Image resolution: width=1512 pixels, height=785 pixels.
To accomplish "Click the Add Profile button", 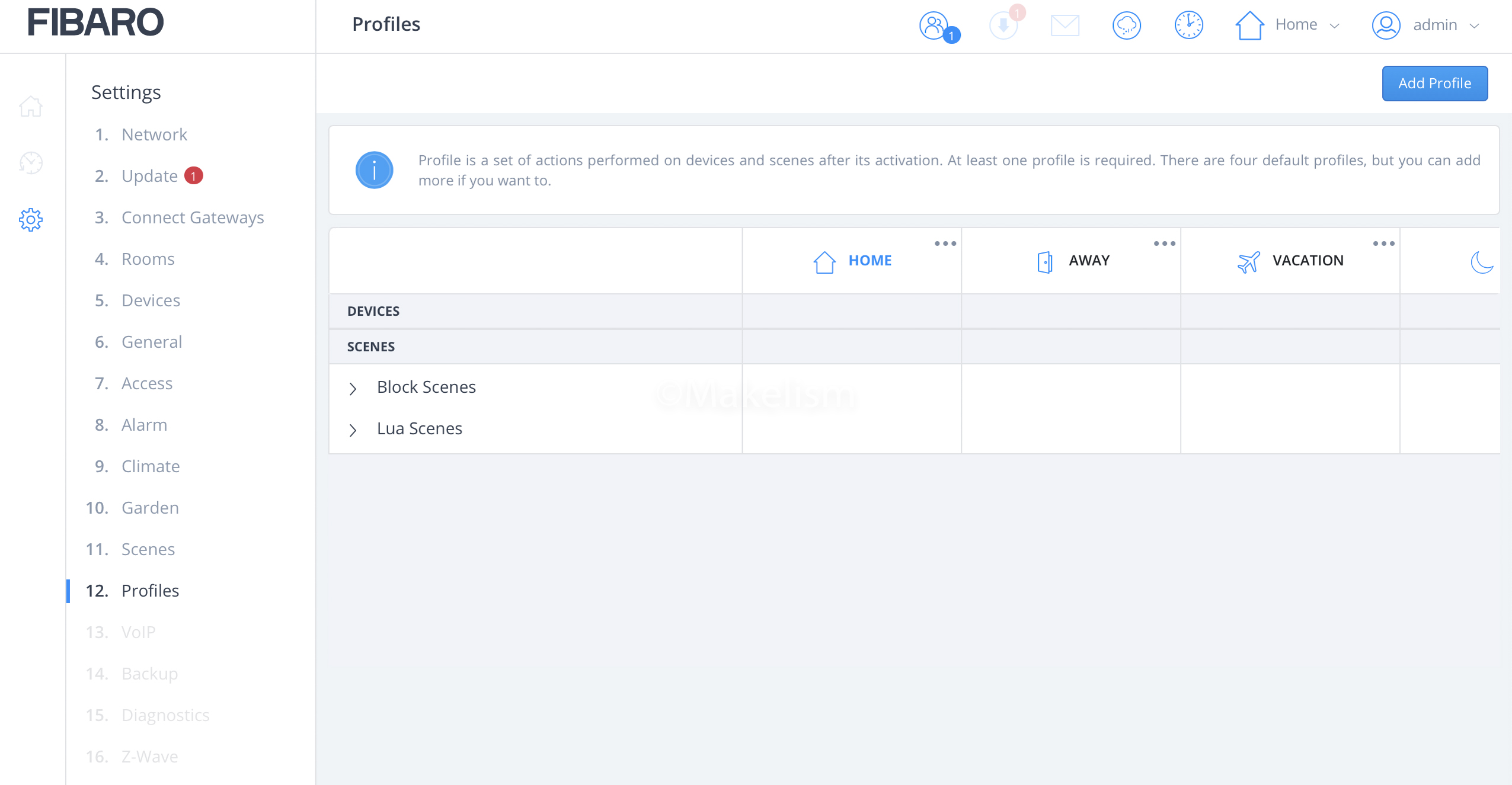I will click(1434, 84).
